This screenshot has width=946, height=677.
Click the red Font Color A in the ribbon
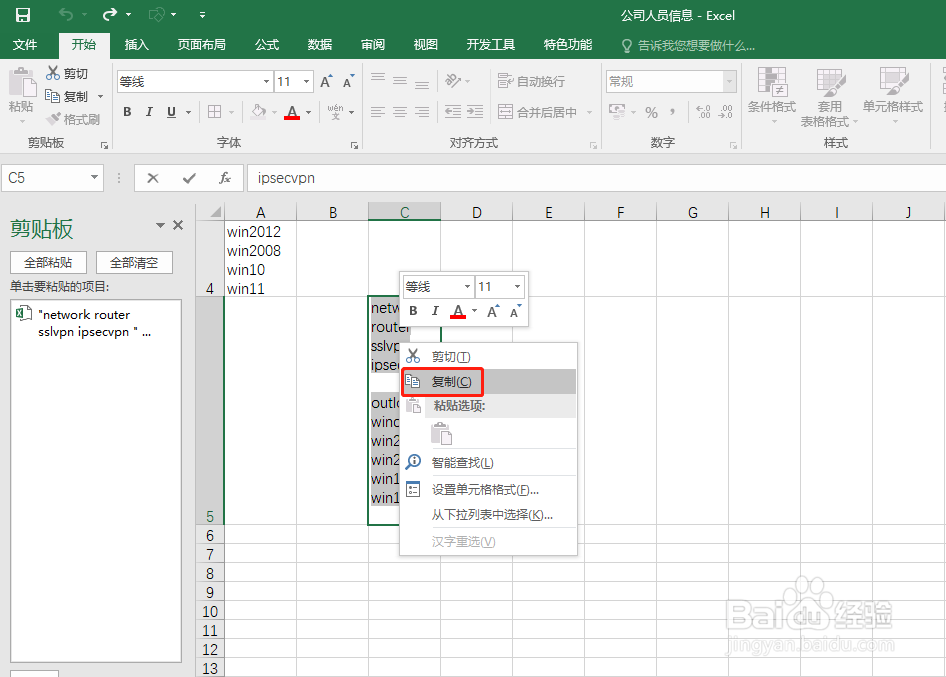292,112
